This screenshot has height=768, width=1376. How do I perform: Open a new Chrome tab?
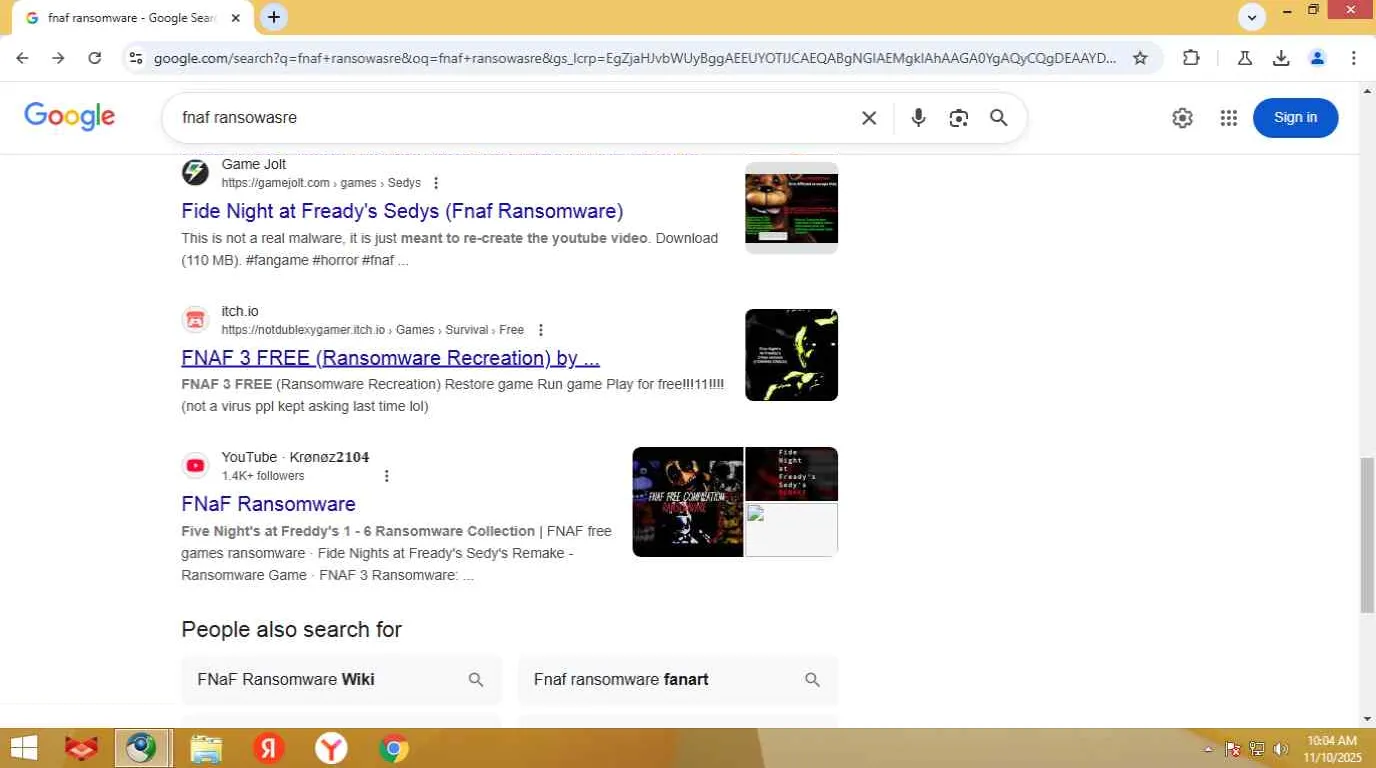[x=273, y=17]
